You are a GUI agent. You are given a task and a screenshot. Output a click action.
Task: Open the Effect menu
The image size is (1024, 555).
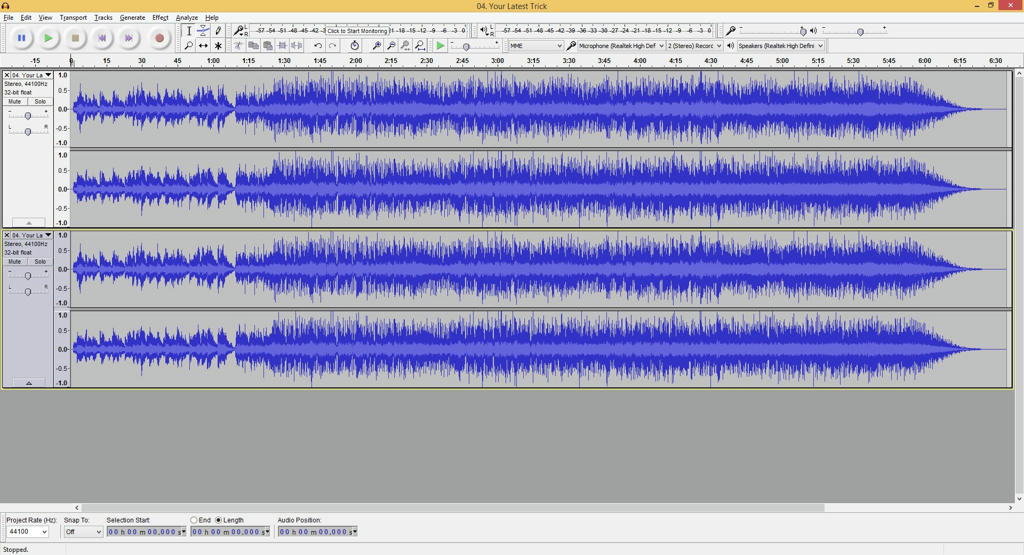point(160,17)
